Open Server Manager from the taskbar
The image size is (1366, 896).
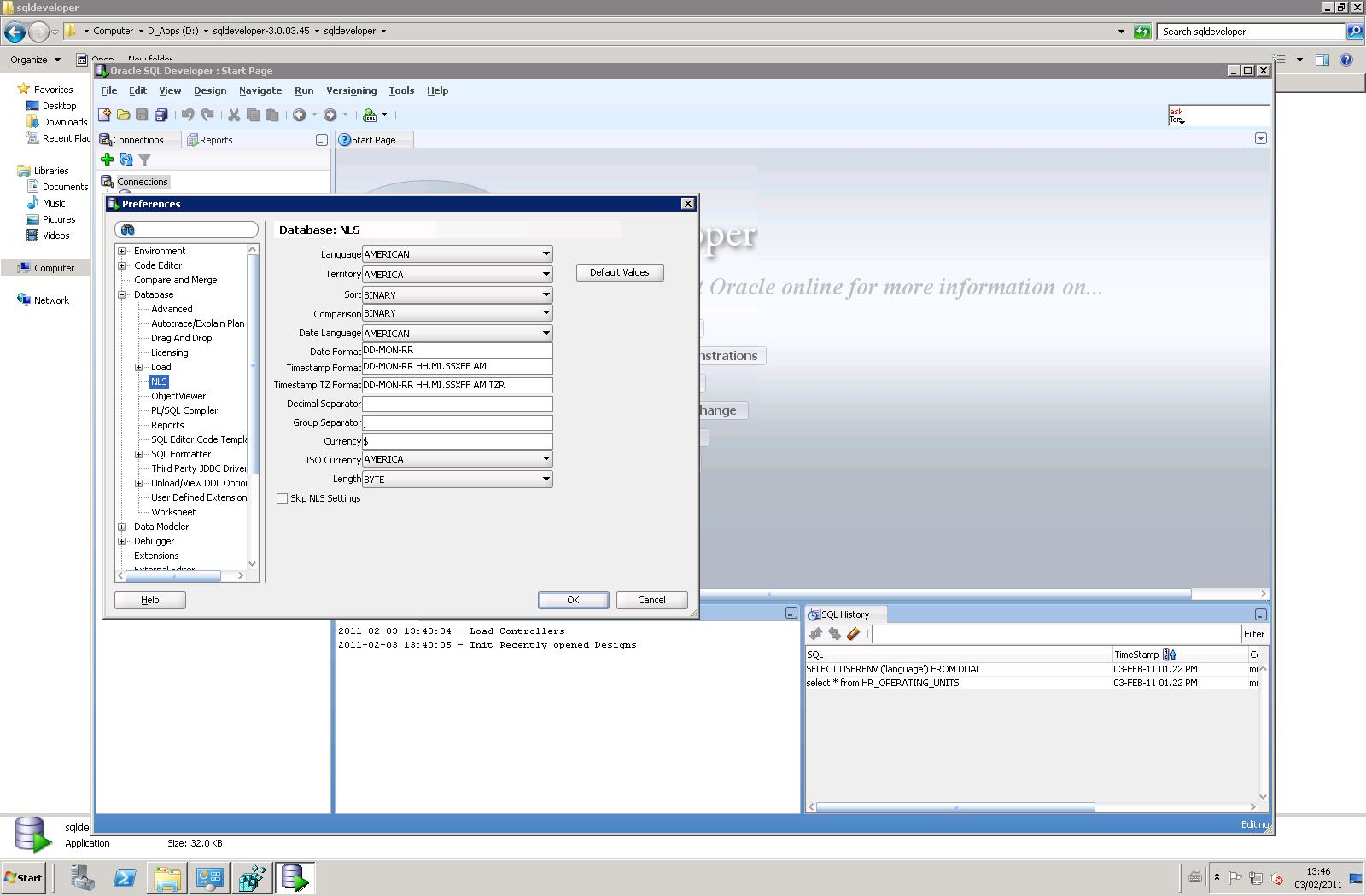pyautogui.click(x=82, y=877)
